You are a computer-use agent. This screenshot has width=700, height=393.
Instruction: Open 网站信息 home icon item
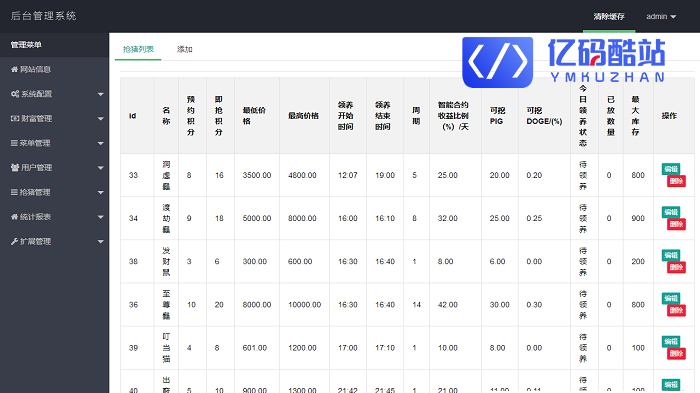[15, 70]
